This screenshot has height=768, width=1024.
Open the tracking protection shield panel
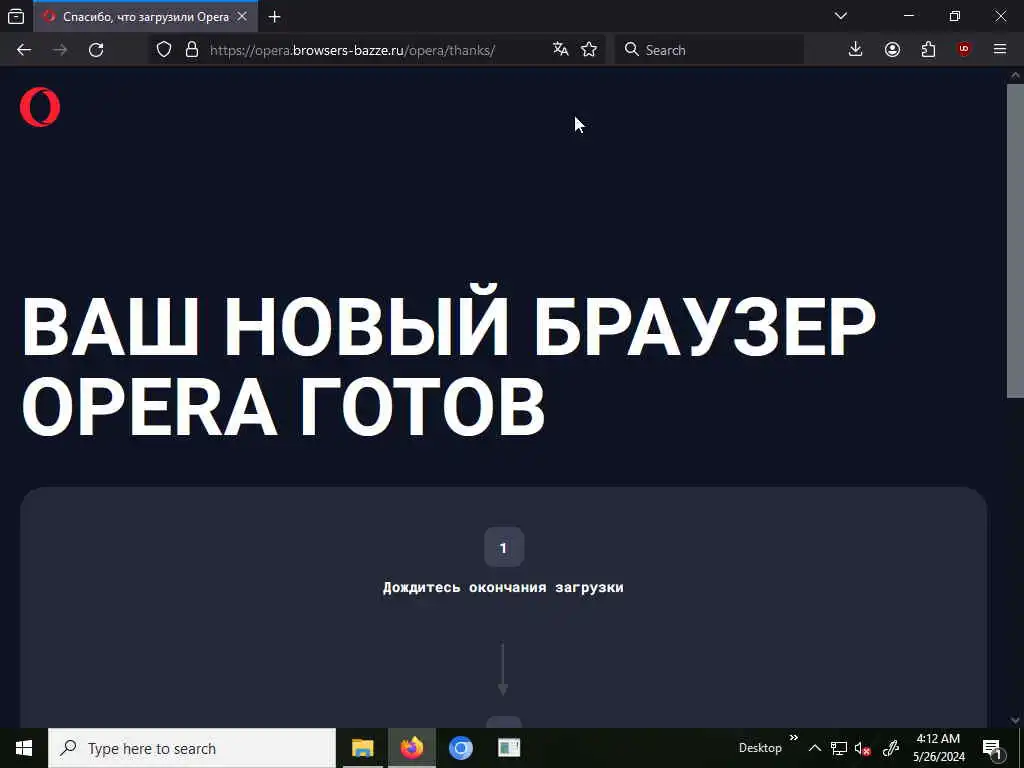pos(164,50)
